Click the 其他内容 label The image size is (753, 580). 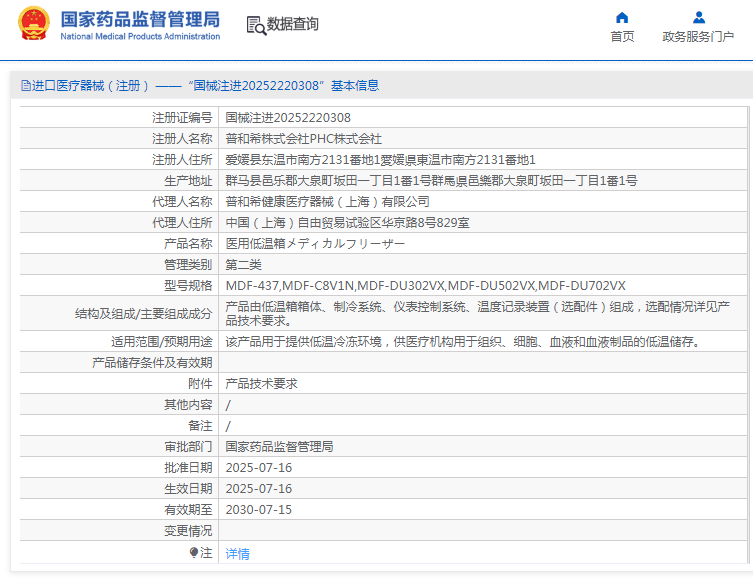pos(188,405)
